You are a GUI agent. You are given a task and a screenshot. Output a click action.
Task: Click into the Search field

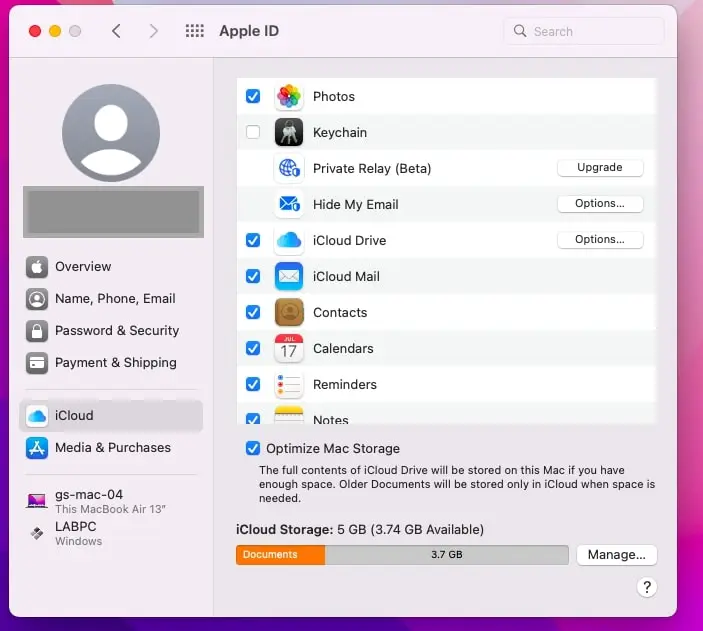point(584,31)
